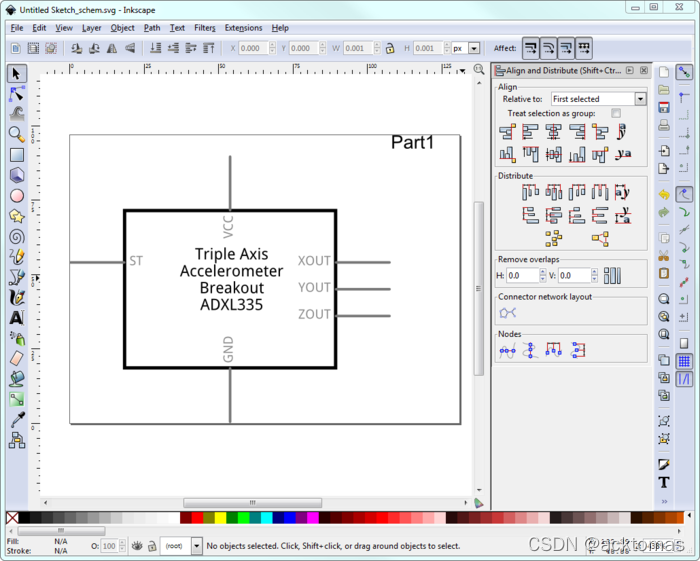The height and width of the screenshot is (561, 700).
Task: Select the Spray tool
Action: [x=17, y=338]
